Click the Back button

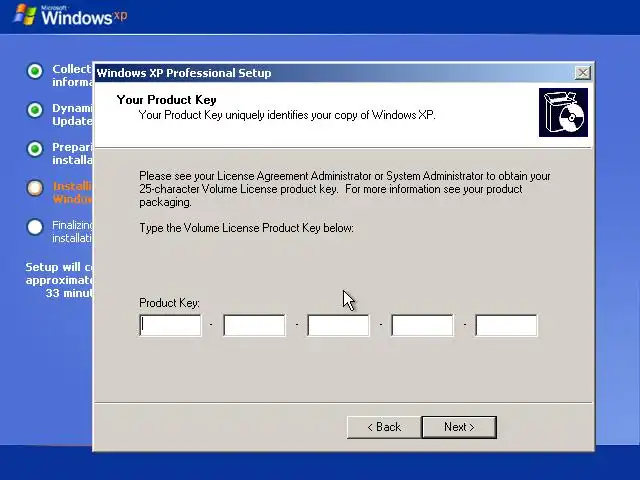(384, 427)
